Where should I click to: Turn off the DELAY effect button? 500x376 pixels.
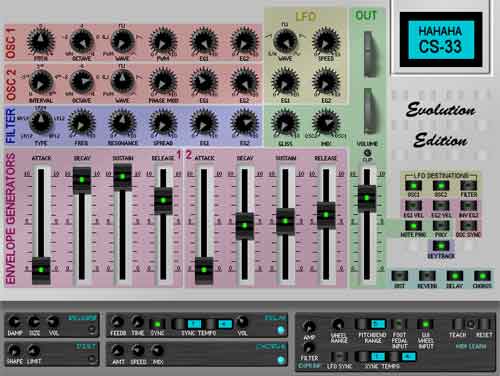455,276
